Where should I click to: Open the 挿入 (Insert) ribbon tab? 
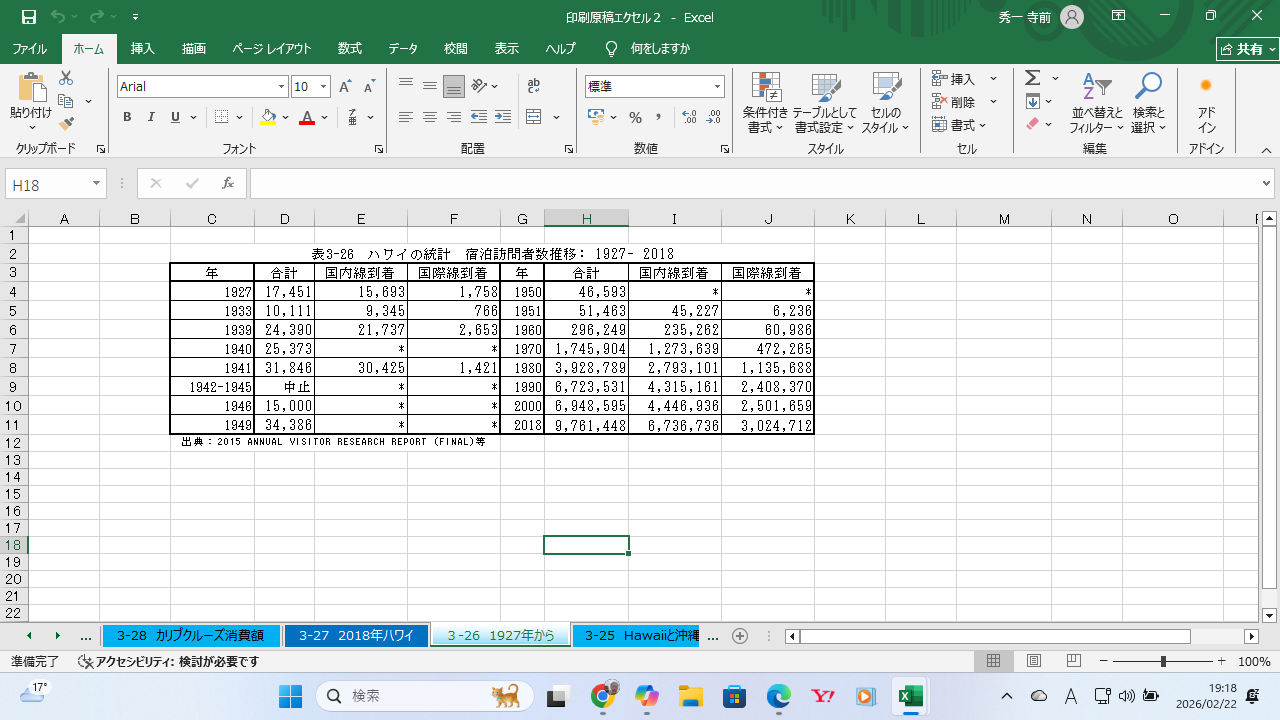click(x=143, y=49)
